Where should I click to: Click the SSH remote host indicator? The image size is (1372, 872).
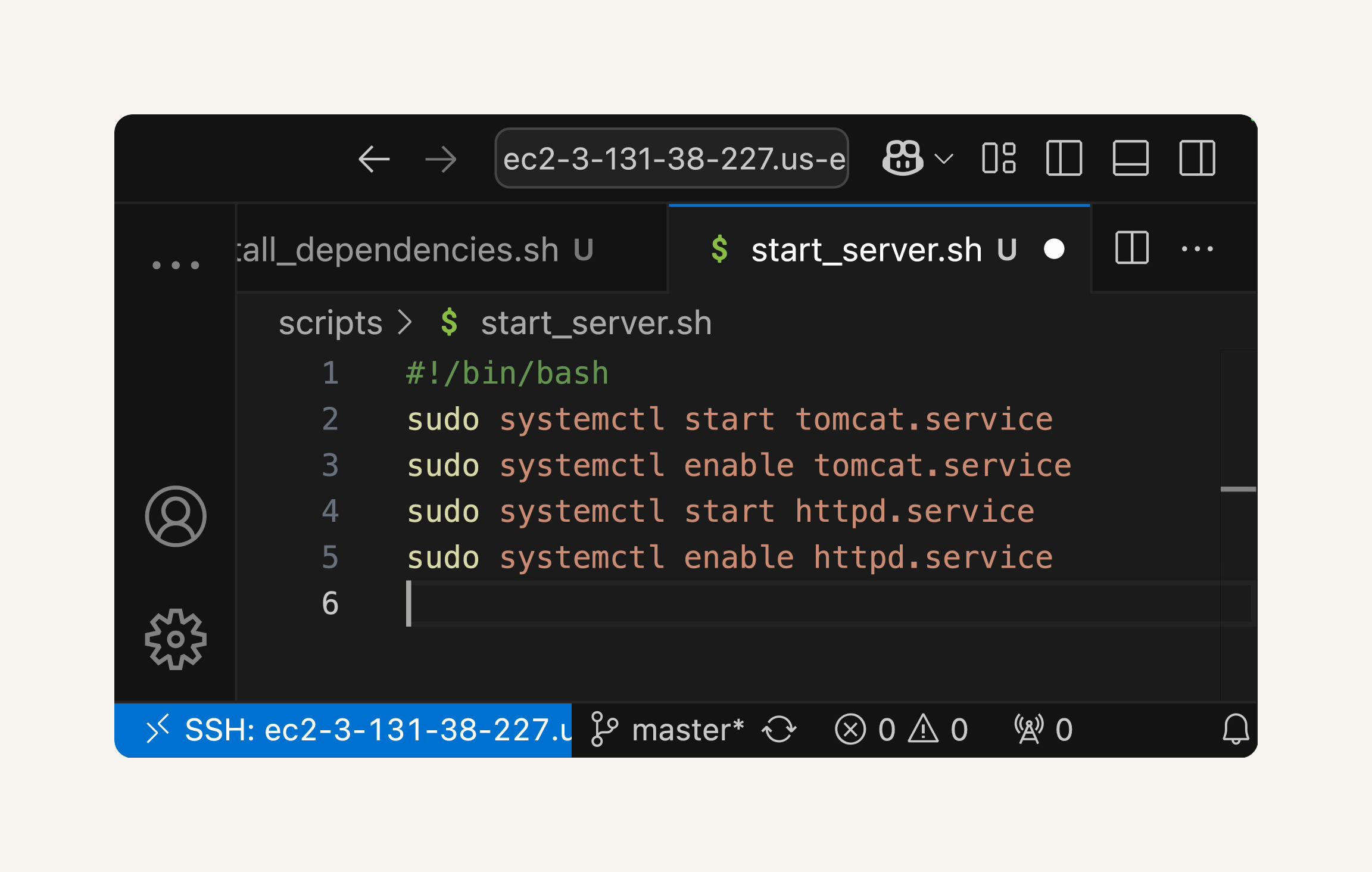pyautogui.click(x=343, y=730)
